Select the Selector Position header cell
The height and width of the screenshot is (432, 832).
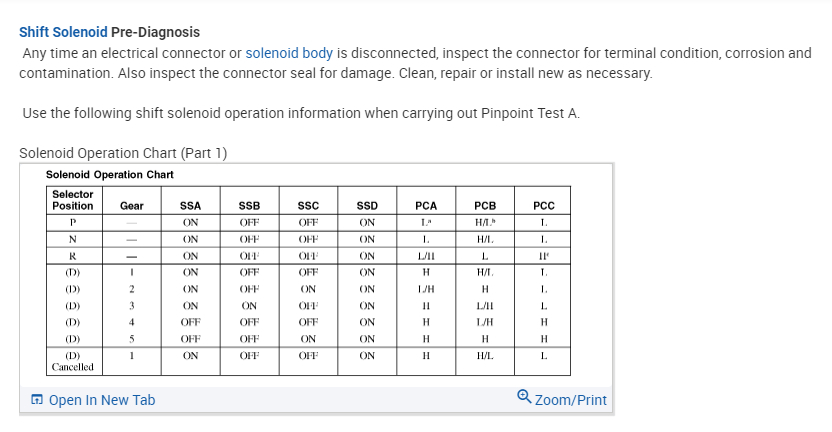[73, 200]
